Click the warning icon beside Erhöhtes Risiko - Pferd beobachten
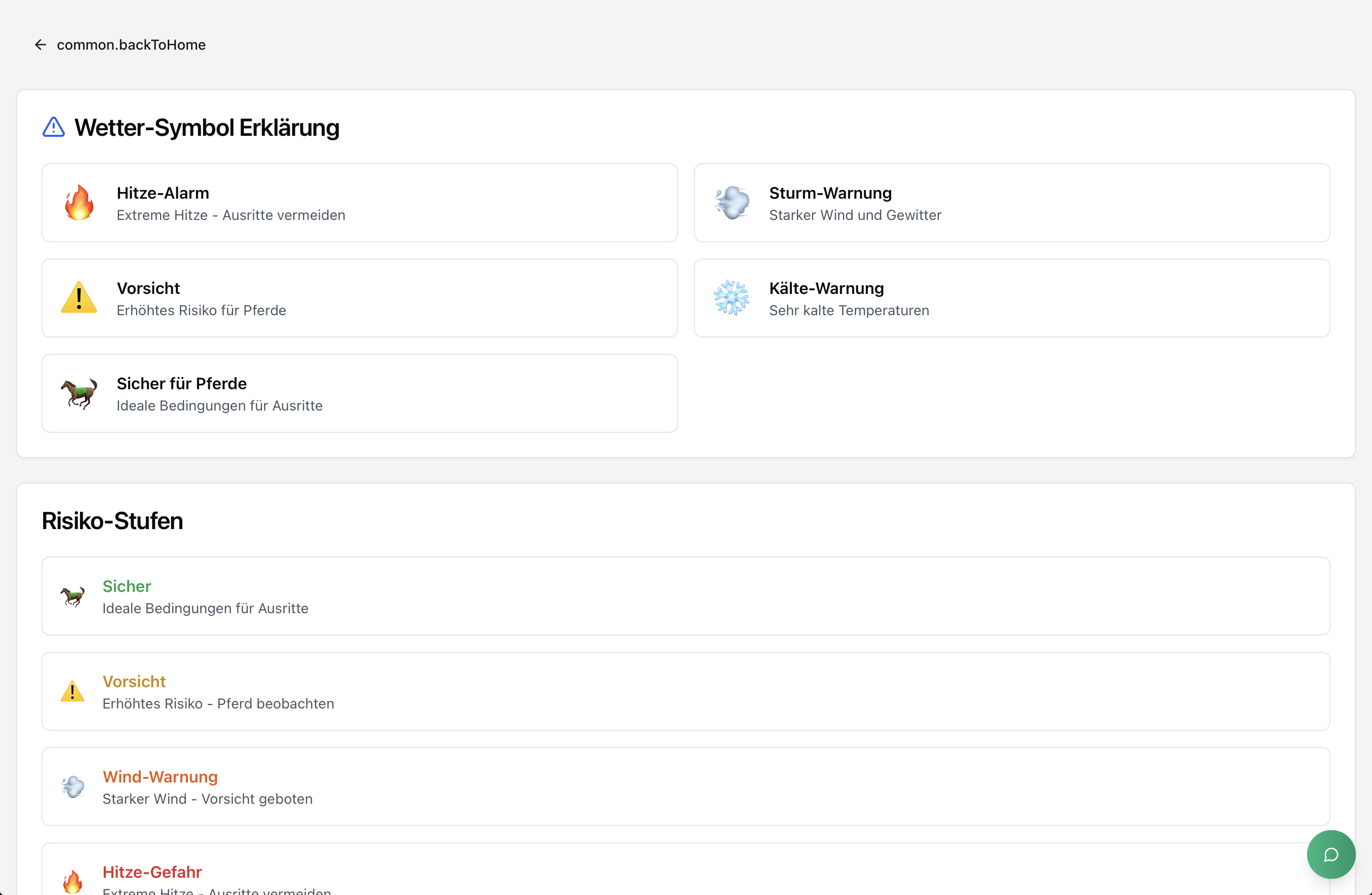Image resolution: width=1372 pixels, height=895 pixels. pyautogui.click(x=72, y=691)
